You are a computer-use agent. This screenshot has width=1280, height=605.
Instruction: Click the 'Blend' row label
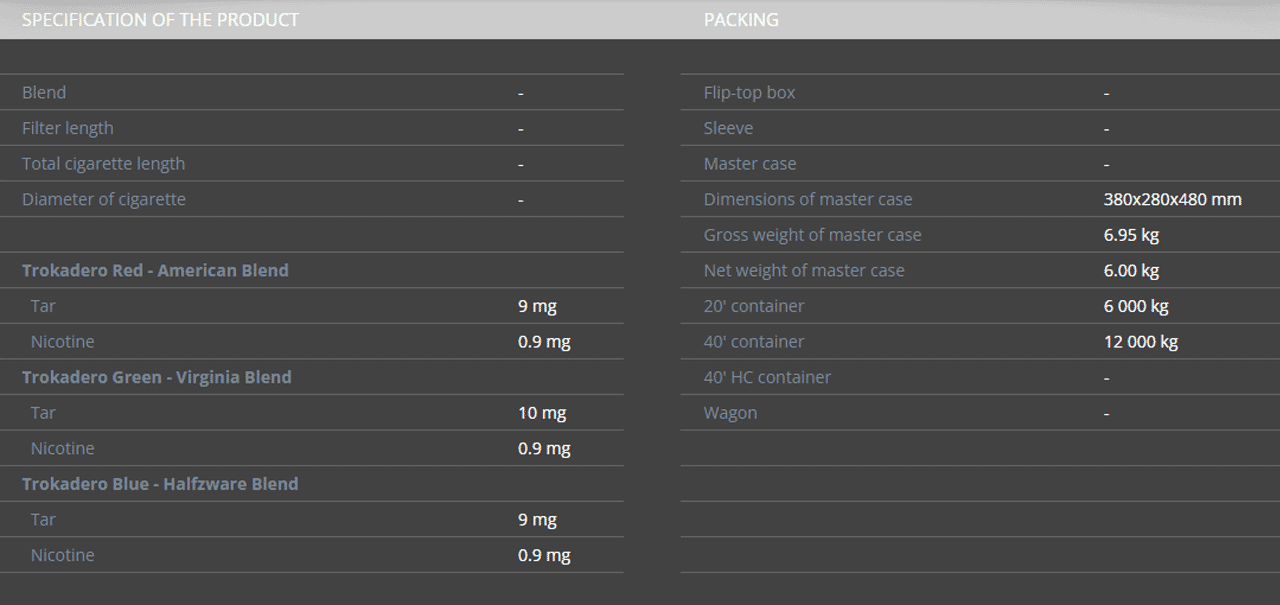pos(44,92)
